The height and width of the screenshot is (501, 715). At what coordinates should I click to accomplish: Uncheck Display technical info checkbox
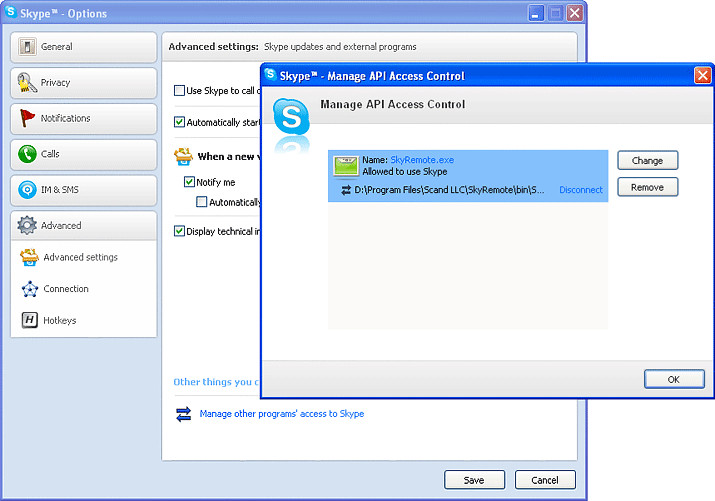pyautogui.click(x=179, y=231)
